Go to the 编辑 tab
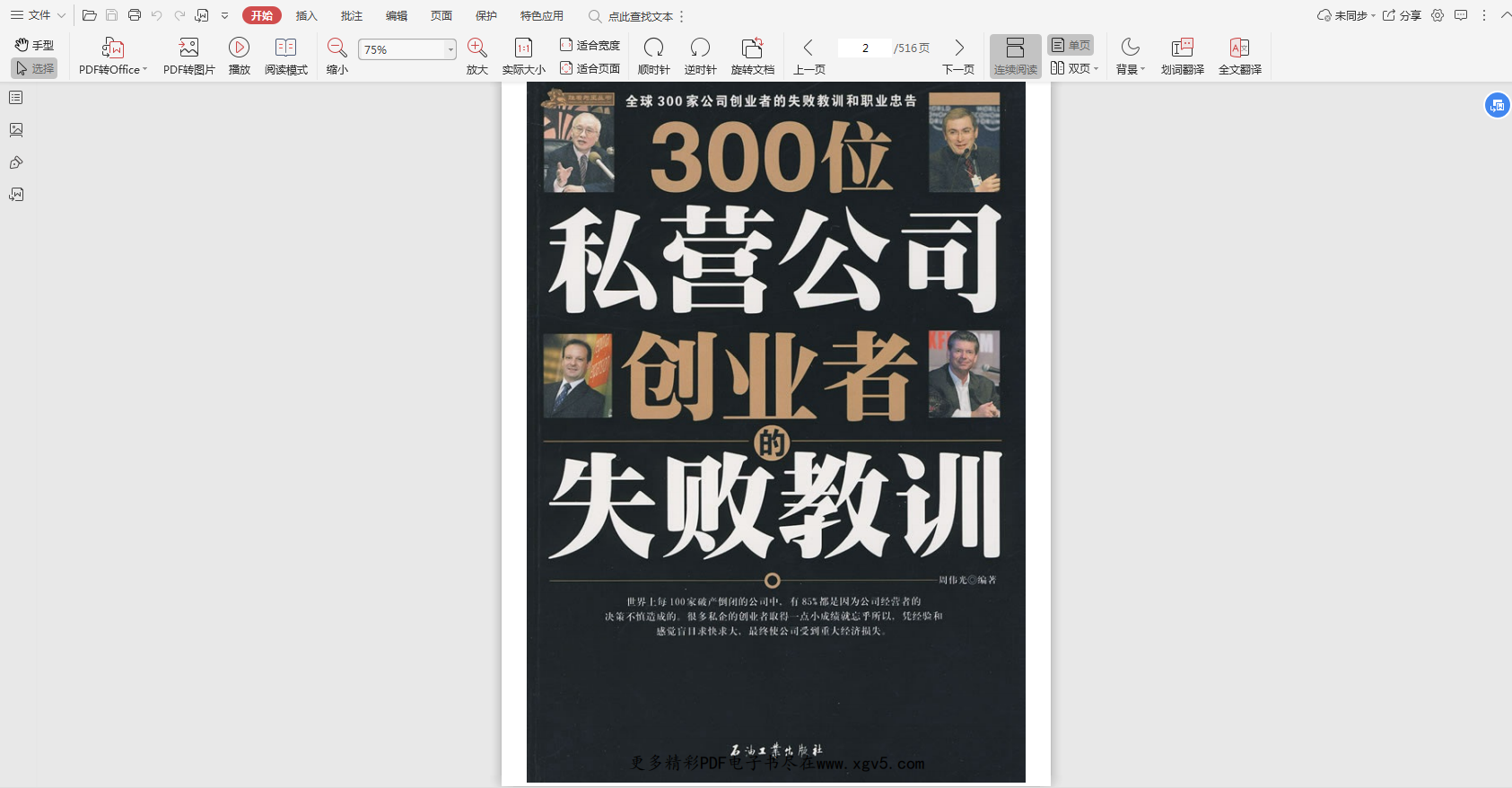Viewport: 1512px width, 788px height. (397, 15)
